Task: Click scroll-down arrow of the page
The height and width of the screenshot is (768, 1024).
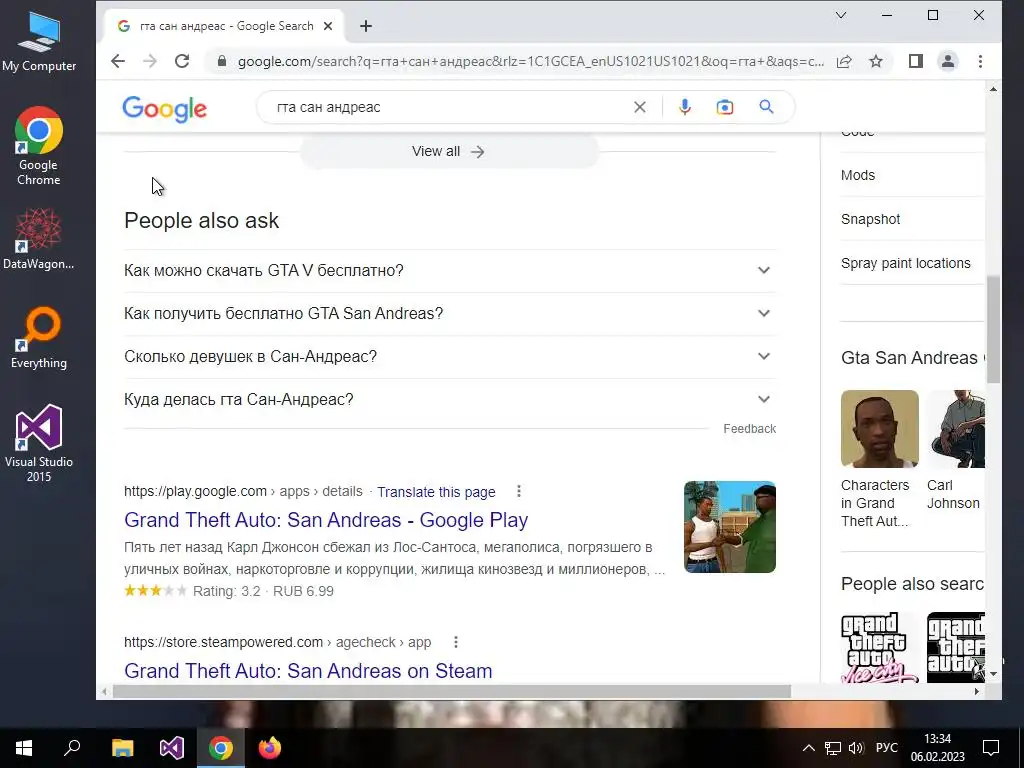Action: (993, 674)
